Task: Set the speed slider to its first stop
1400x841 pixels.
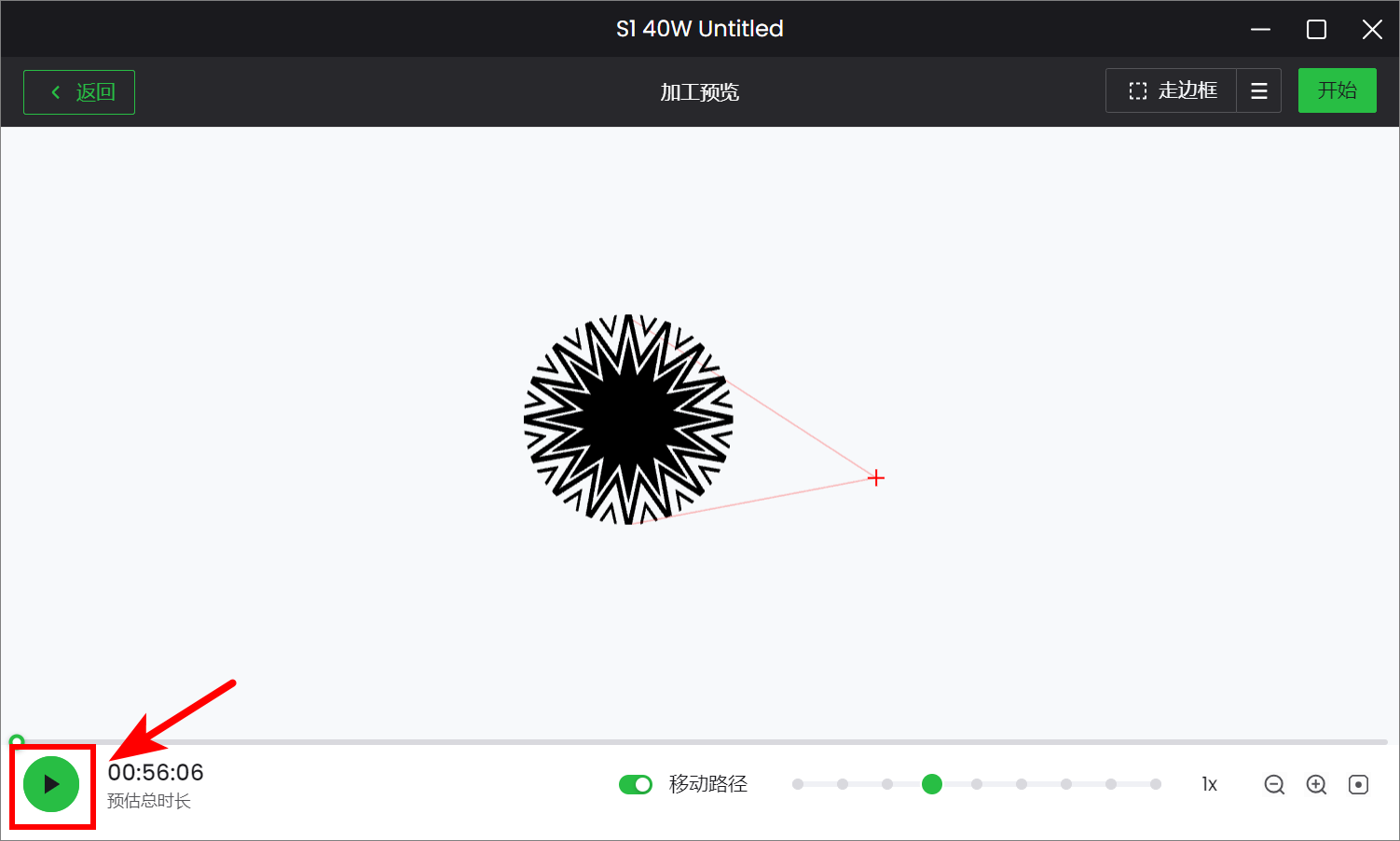Action: click(798, 784)
